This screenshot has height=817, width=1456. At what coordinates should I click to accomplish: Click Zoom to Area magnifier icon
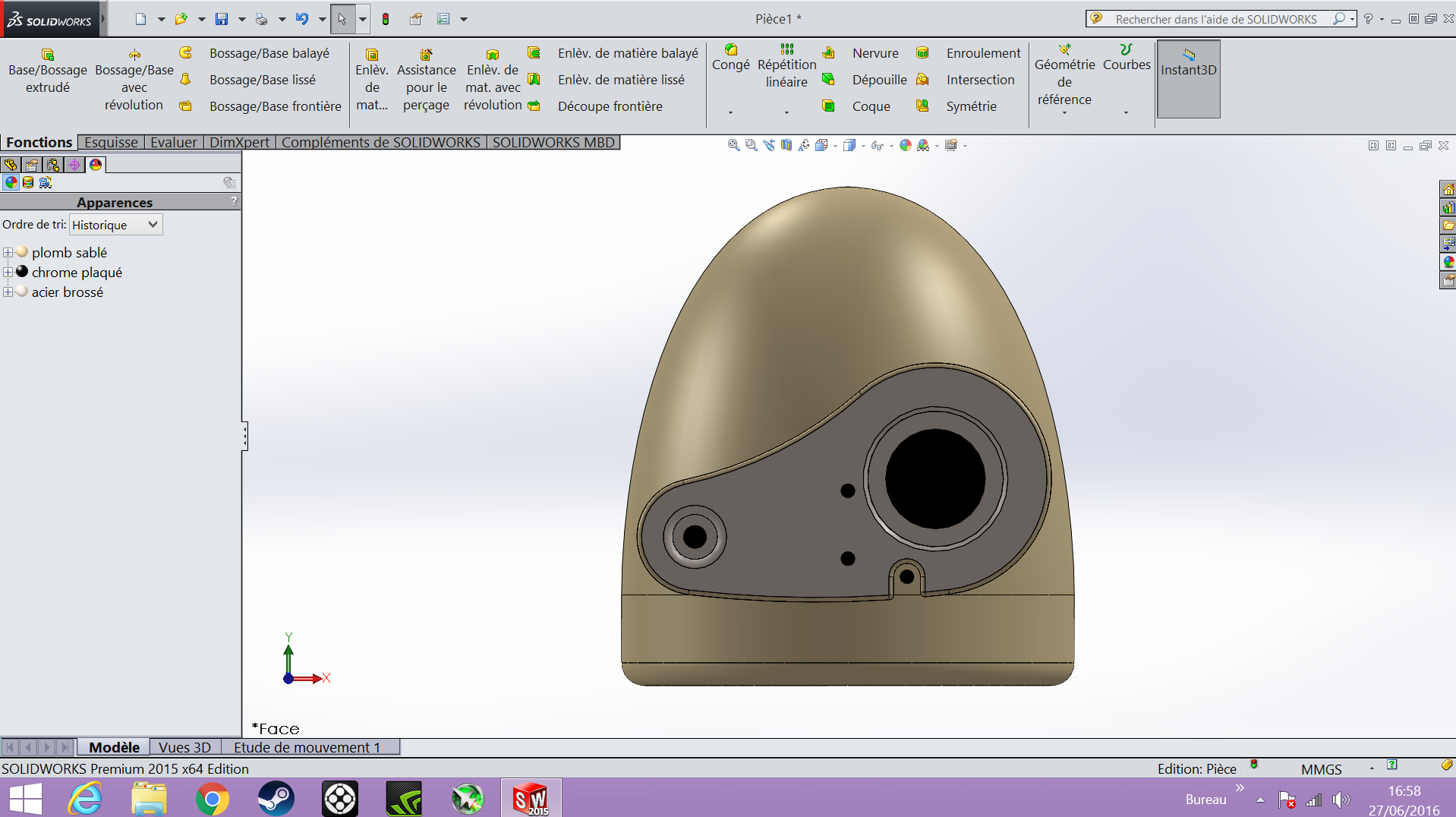coord(751,145)
